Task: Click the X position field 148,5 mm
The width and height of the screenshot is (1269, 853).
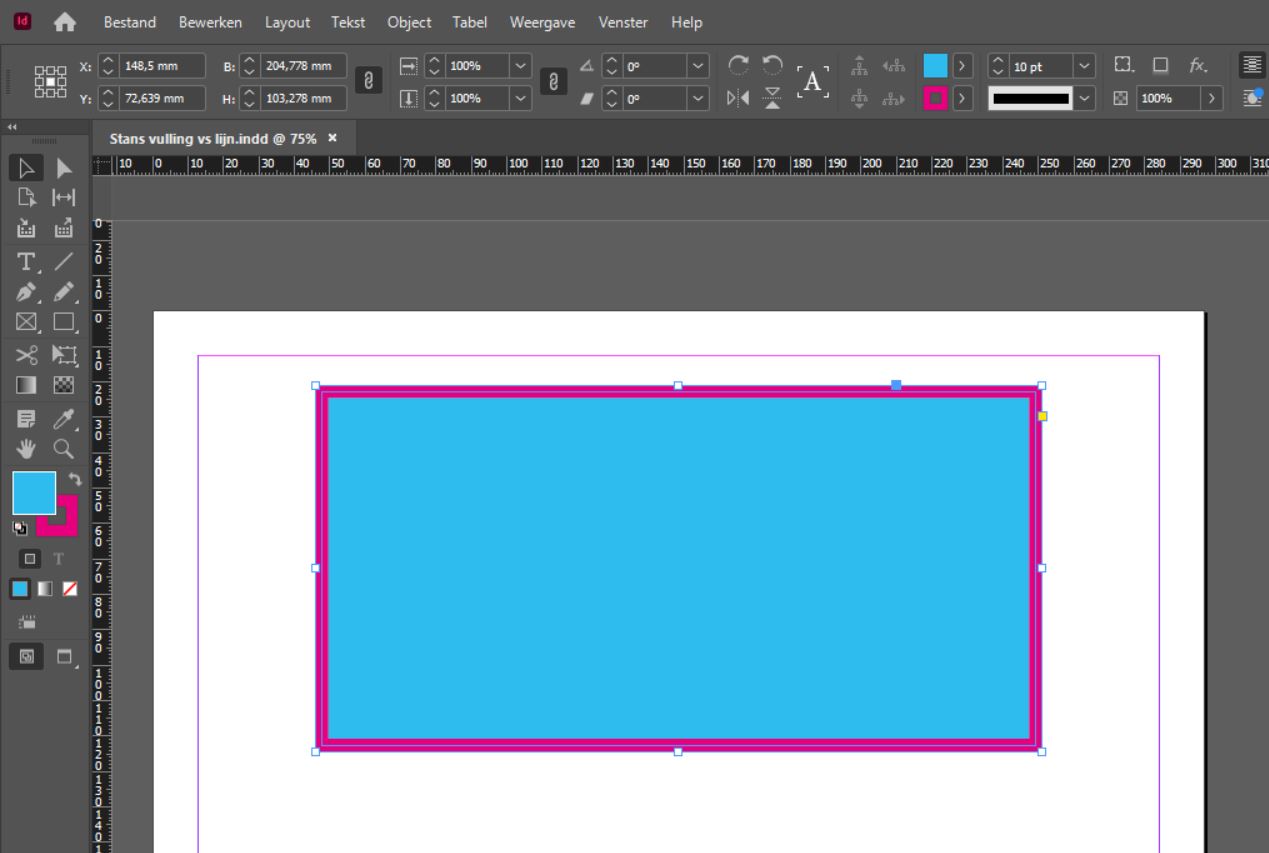Action: point(162,66)
